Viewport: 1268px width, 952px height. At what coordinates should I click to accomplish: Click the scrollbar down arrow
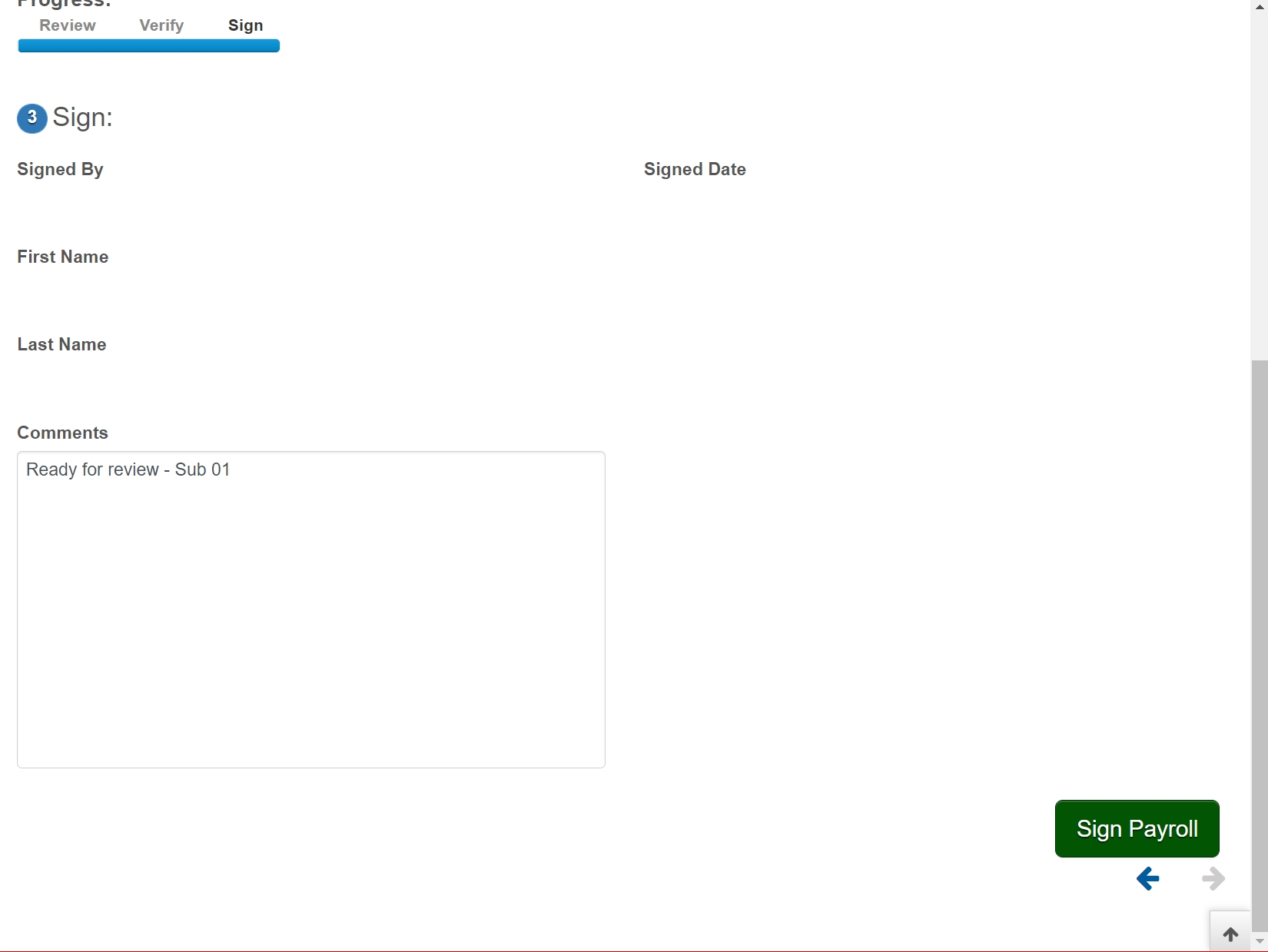(x=1260, y=941)
